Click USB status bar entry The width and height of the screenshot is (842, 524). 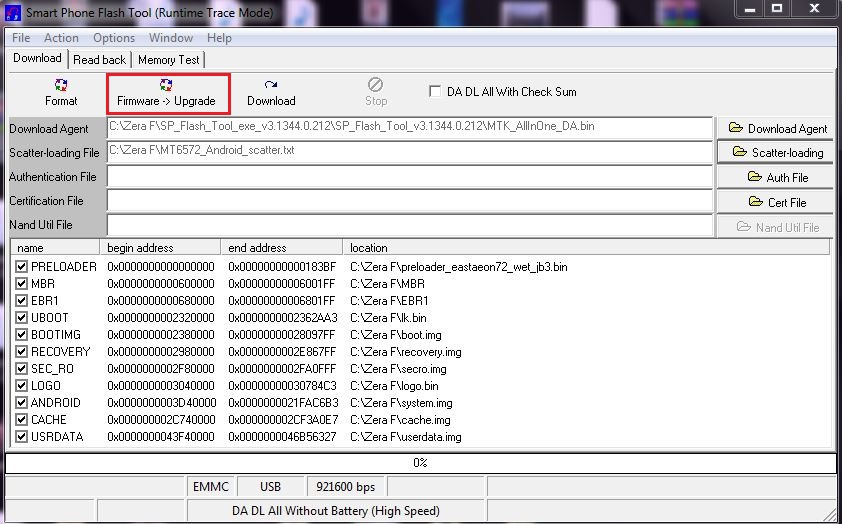click(270, 487)
